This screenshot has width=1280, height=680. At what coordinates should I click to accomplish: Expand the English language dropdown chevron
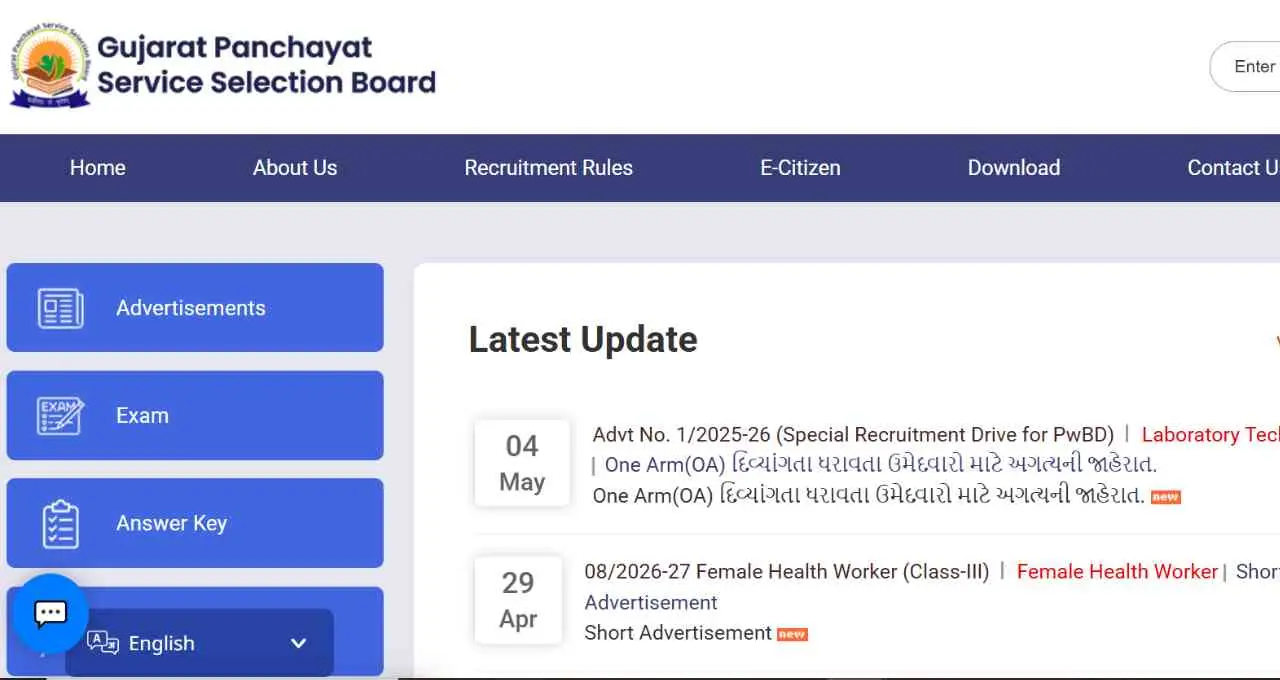click(x=298, y=643)
